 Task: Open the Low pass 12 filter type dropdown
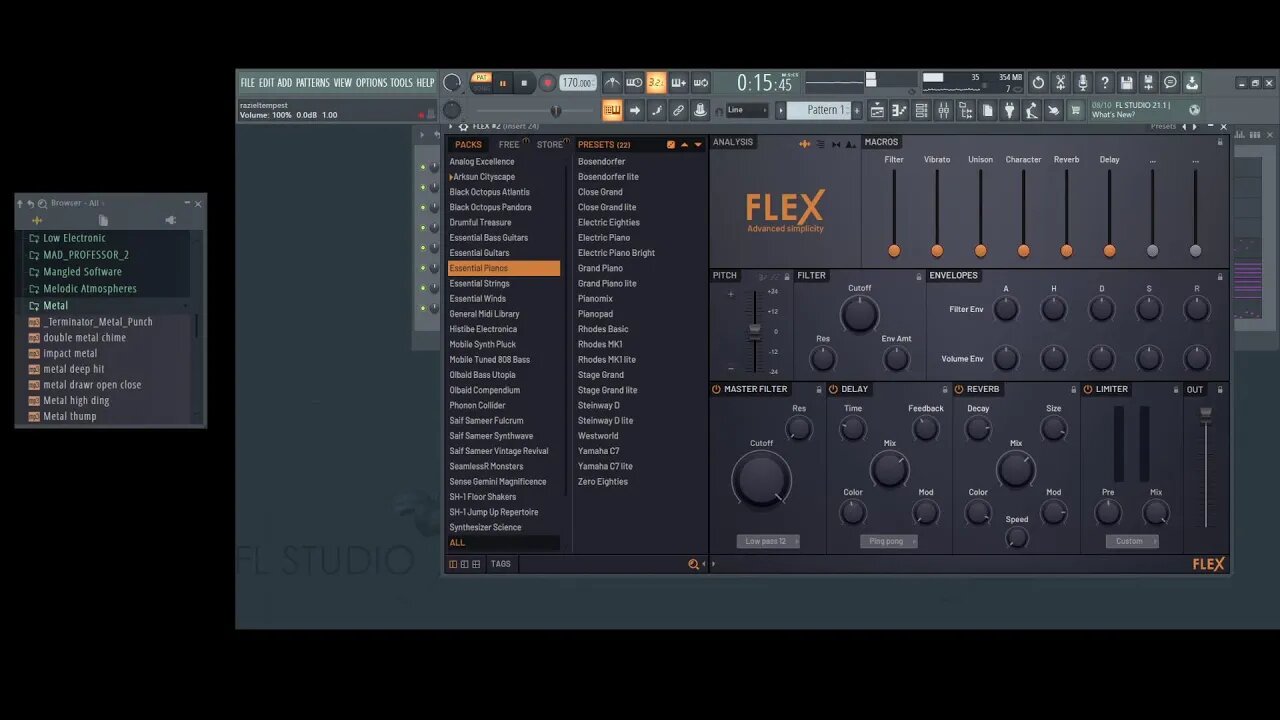tap(767, 541)
